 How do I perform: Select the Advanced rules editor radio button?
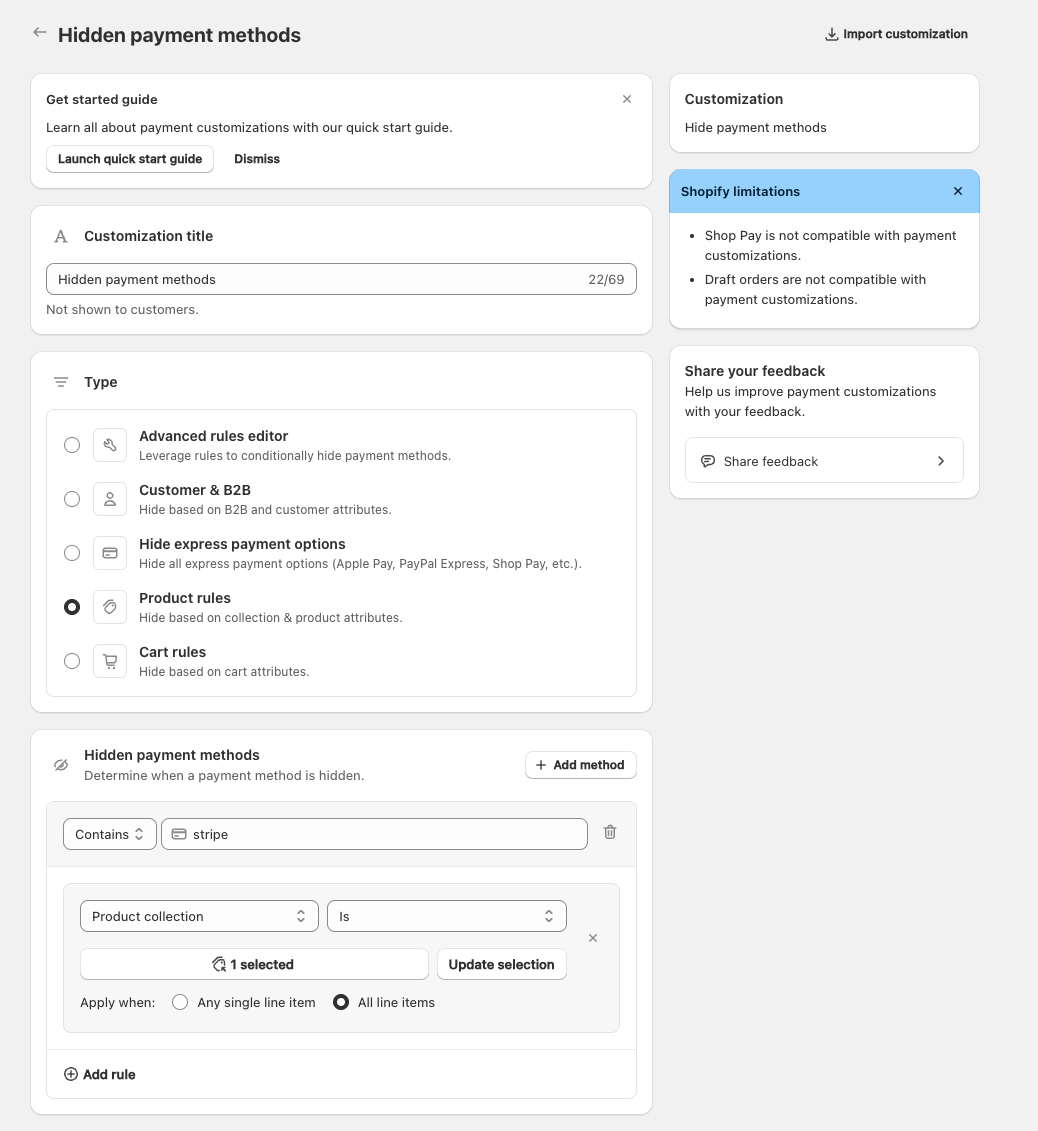72,445
